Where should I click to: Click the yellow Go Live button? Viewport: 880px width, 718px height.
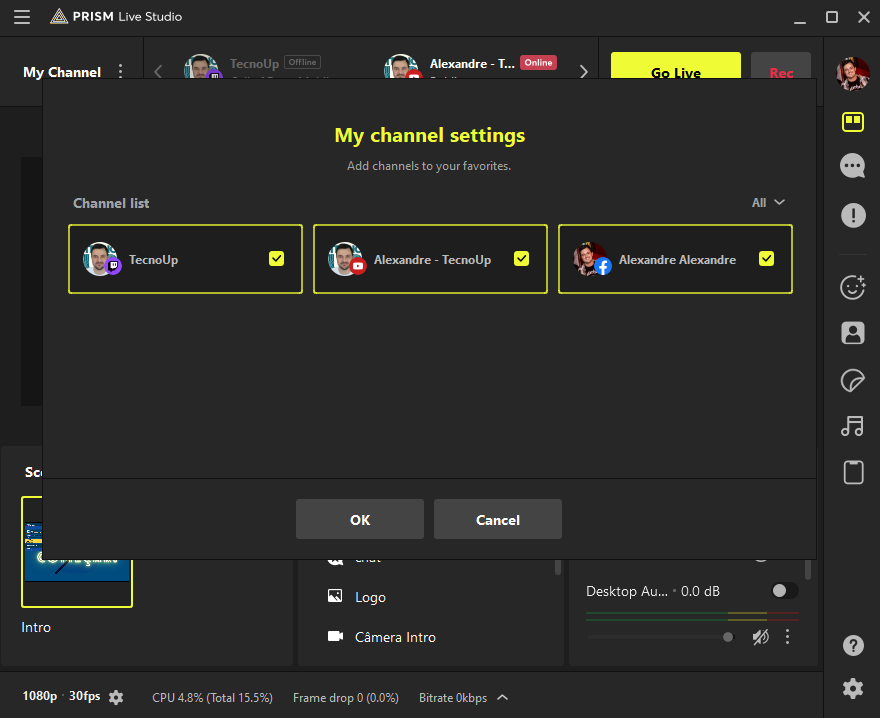(676, 66)
